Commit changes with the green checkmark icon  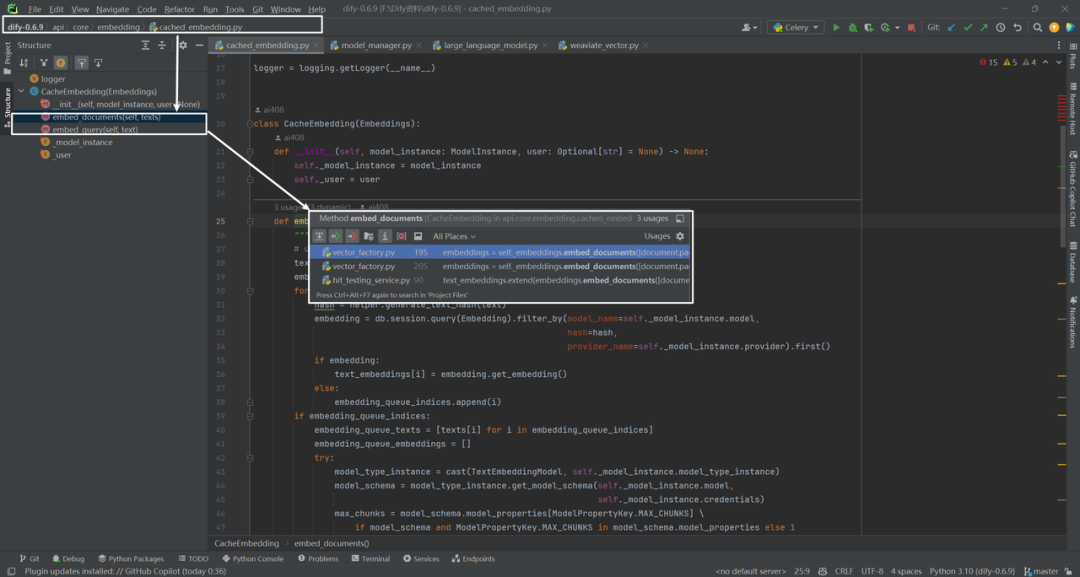[x=968, y=28]
